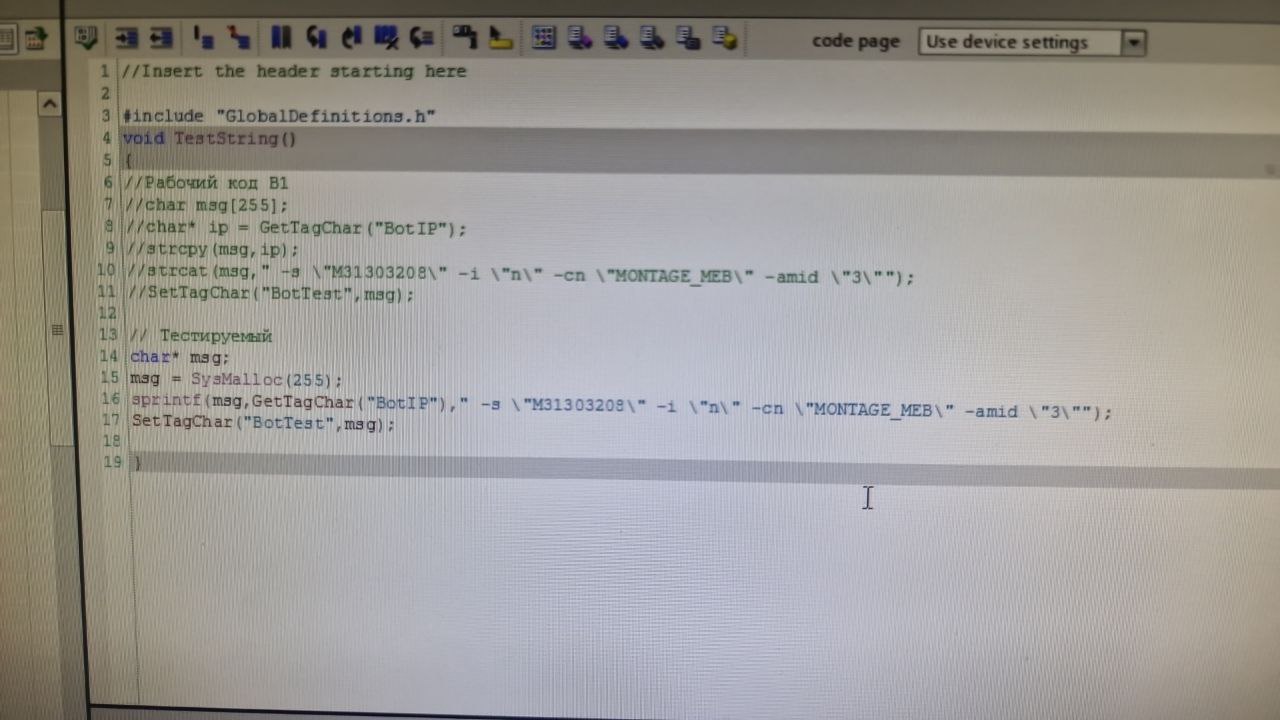
Task: Click the list icon with purple marker
Action: click(580, 38)
